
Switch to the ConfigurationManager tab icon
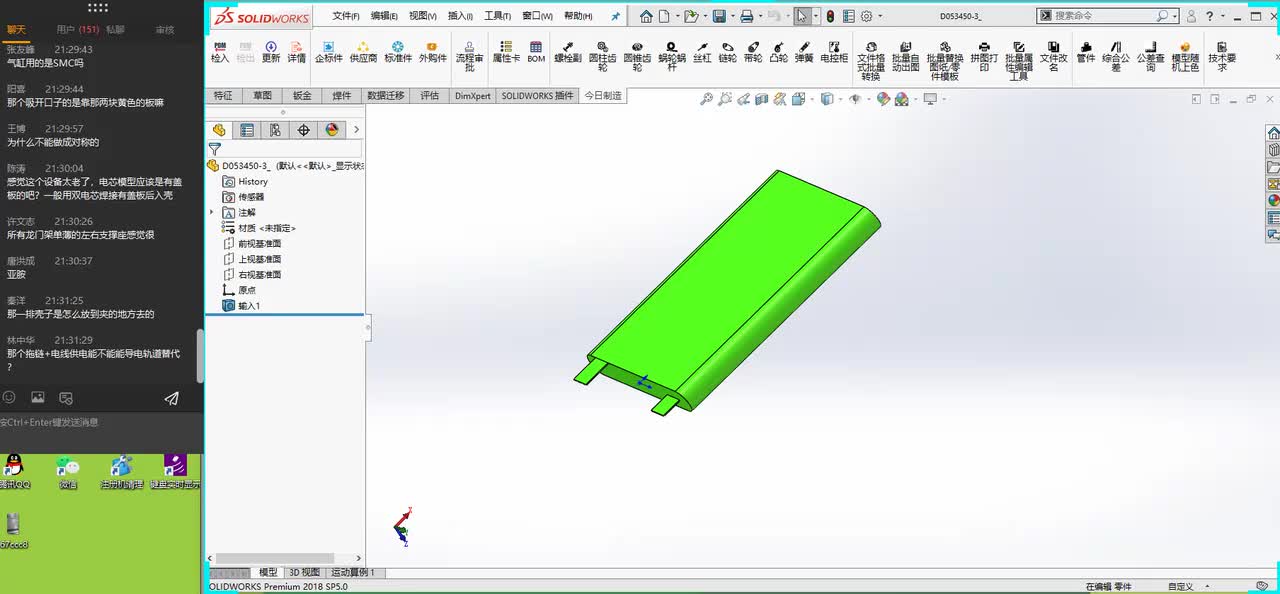(x=275, y=130)
